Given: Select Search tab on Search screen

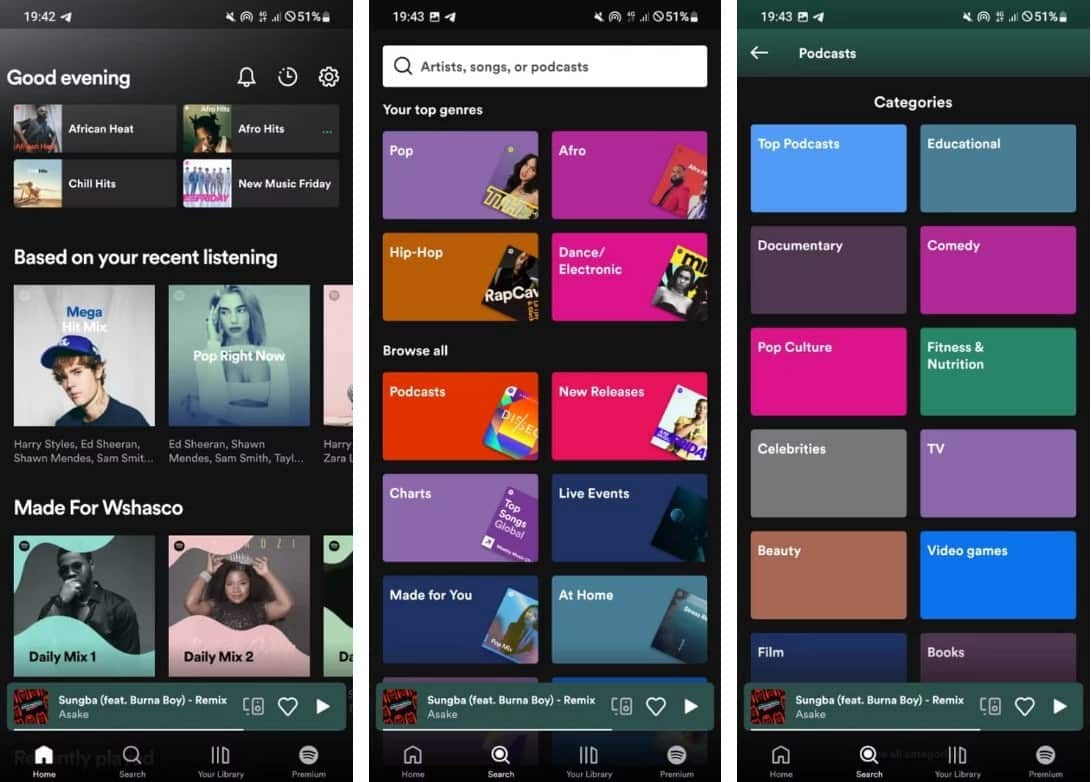Looking at the screenshot, I should [x=500, y=760].
